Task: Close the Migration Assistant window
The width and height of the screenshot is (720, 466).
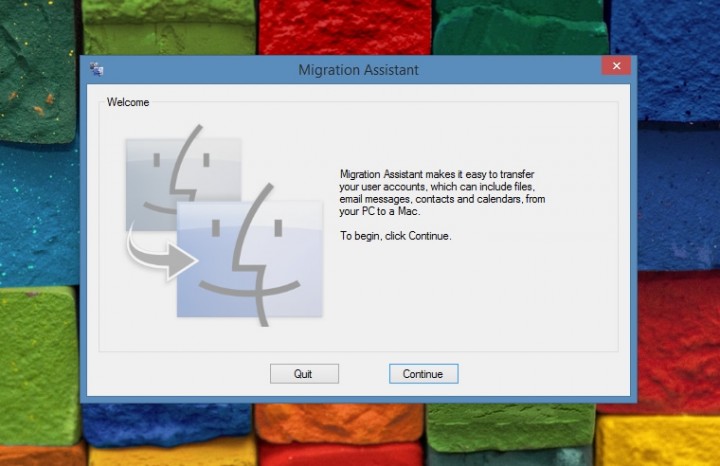Action: coord(616,66)
